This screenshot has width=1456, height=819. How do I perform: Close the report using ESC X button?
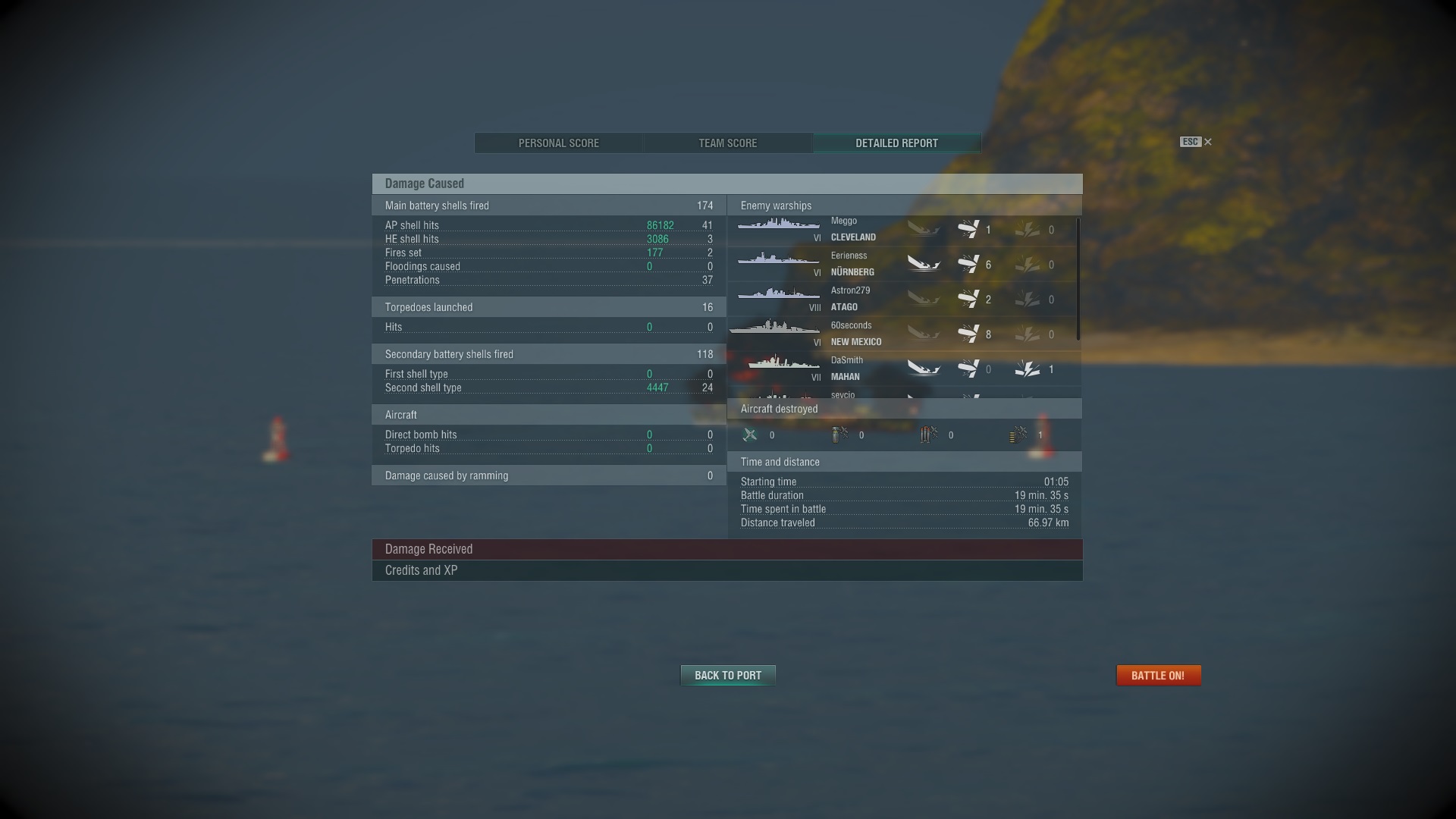click(x=1196, y=142)
